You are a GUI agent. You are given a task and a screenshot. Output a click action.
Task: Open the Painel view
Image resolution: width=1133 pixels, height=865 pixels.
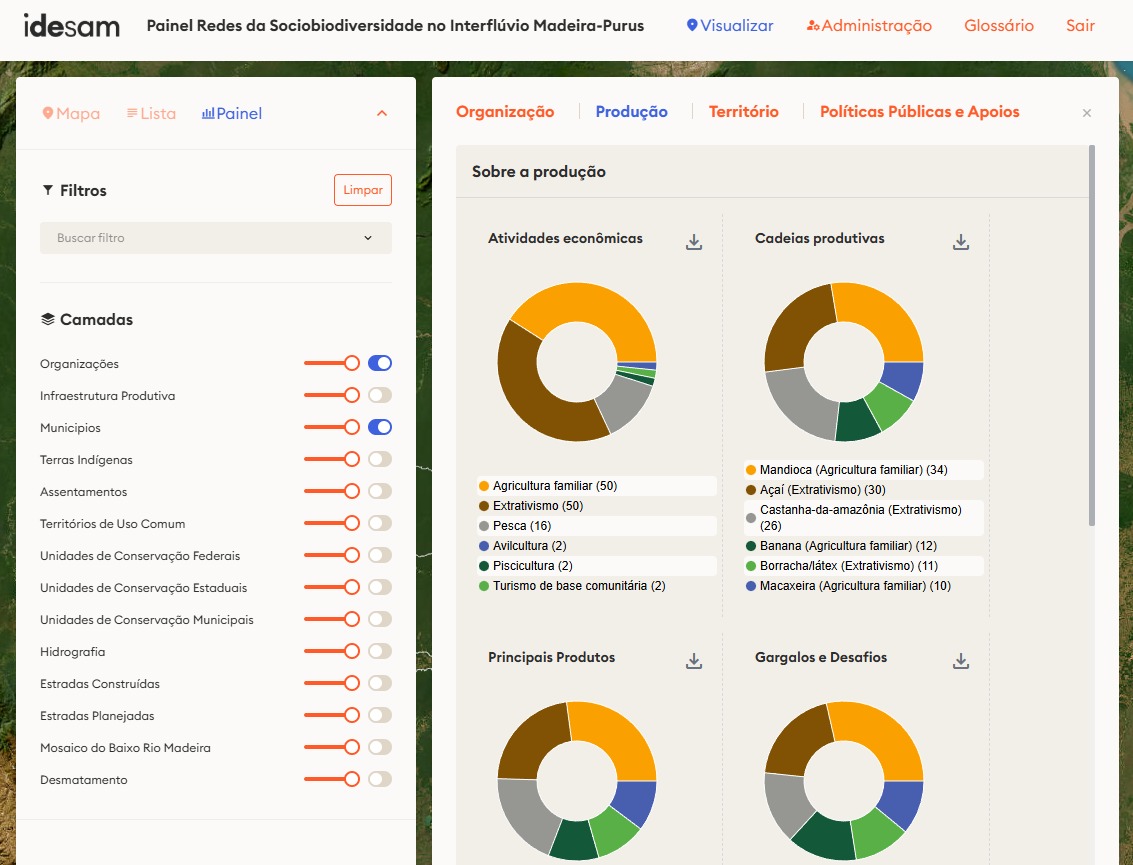232,114
